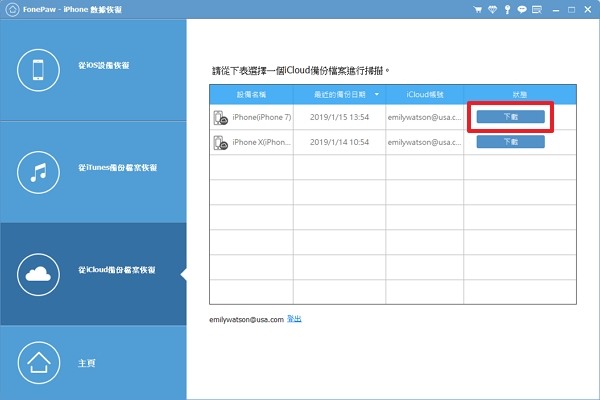Open the chat feedback bubble icon
The height and width of the screenshot is (400, 600).
(x=522, y=10)
